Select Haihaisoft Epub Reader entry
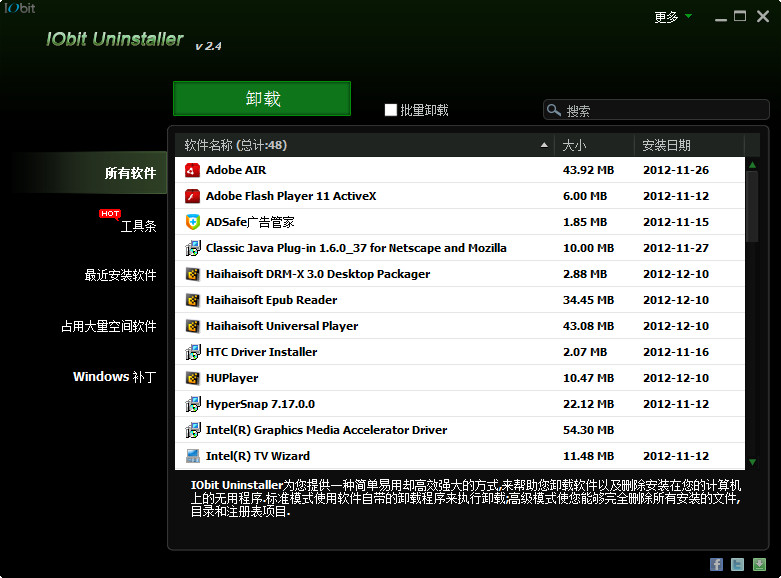The width and height of the screenshot is (781, 578). [x=271, y=299]
